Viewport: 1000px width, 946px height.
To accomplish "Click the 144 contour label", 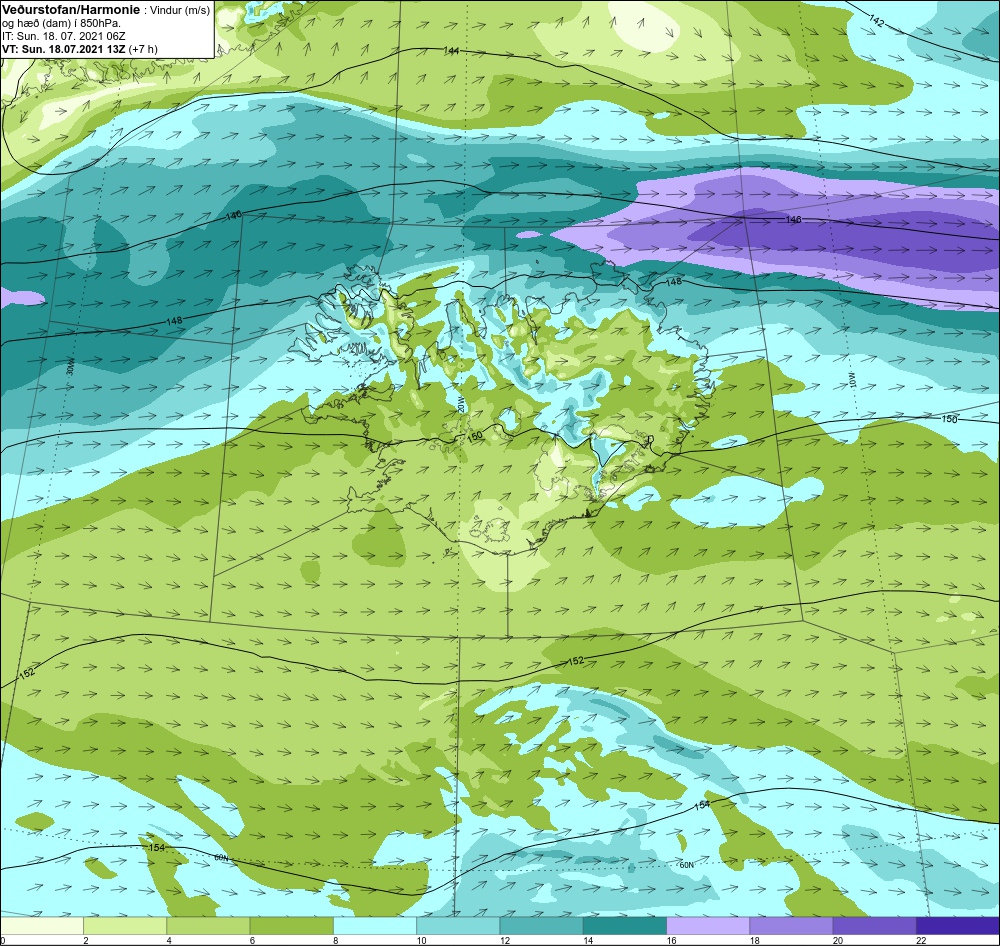I will click(451, 50).
